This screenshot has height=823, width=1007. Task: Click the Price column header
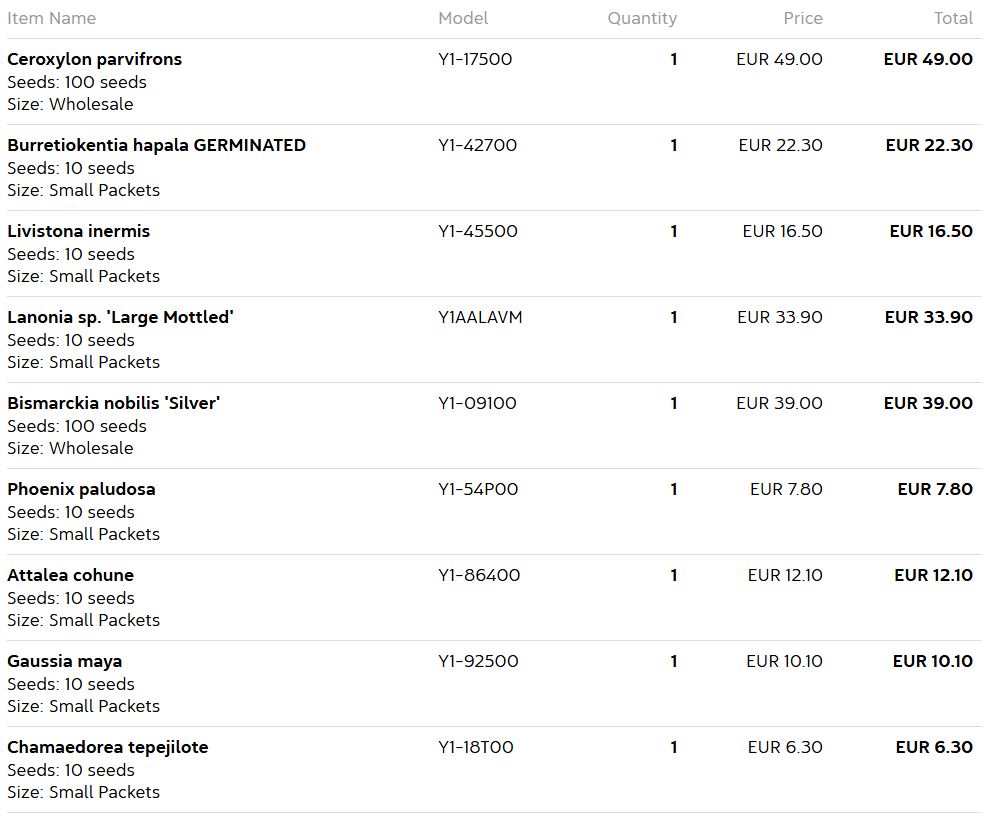coord(803,18)
